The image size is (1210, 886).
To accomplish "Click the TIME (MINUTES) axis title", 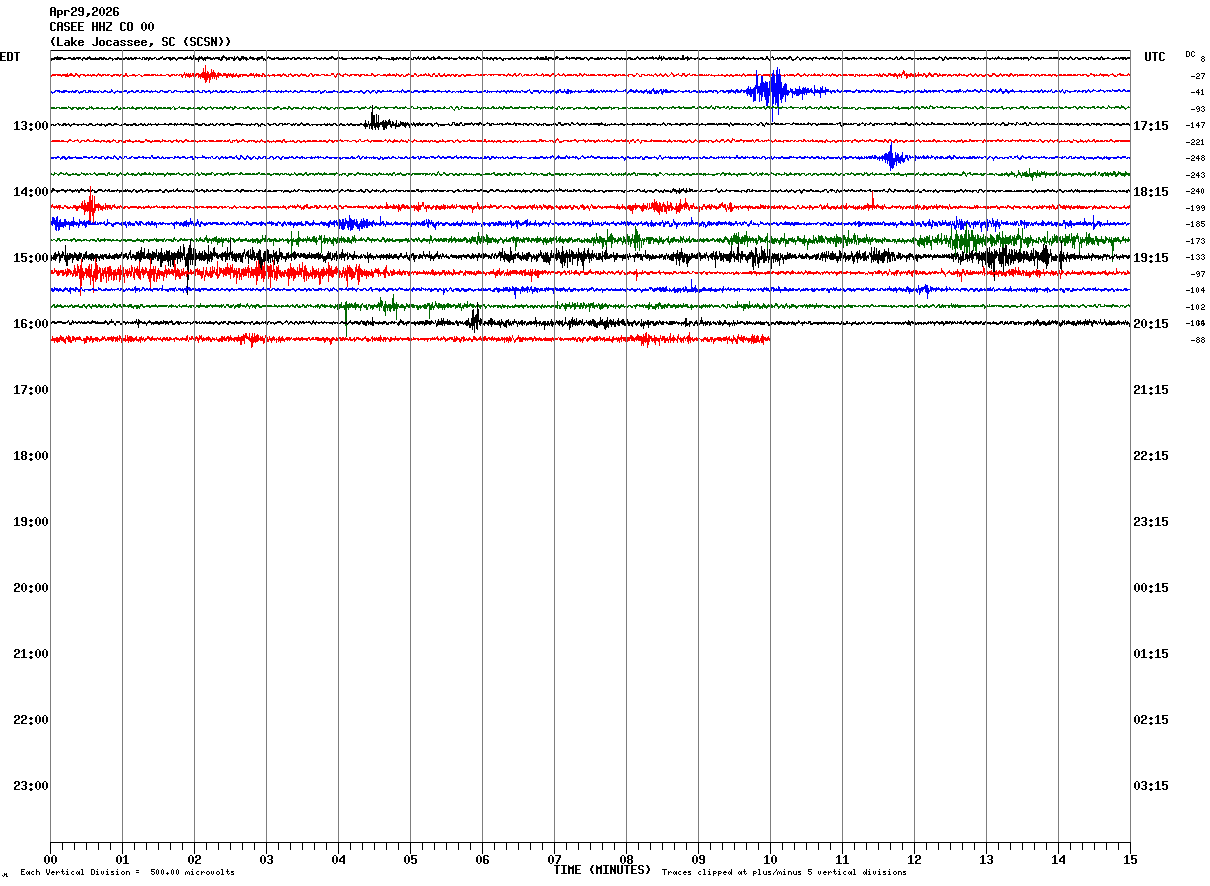I will click(x=602, y=870).
